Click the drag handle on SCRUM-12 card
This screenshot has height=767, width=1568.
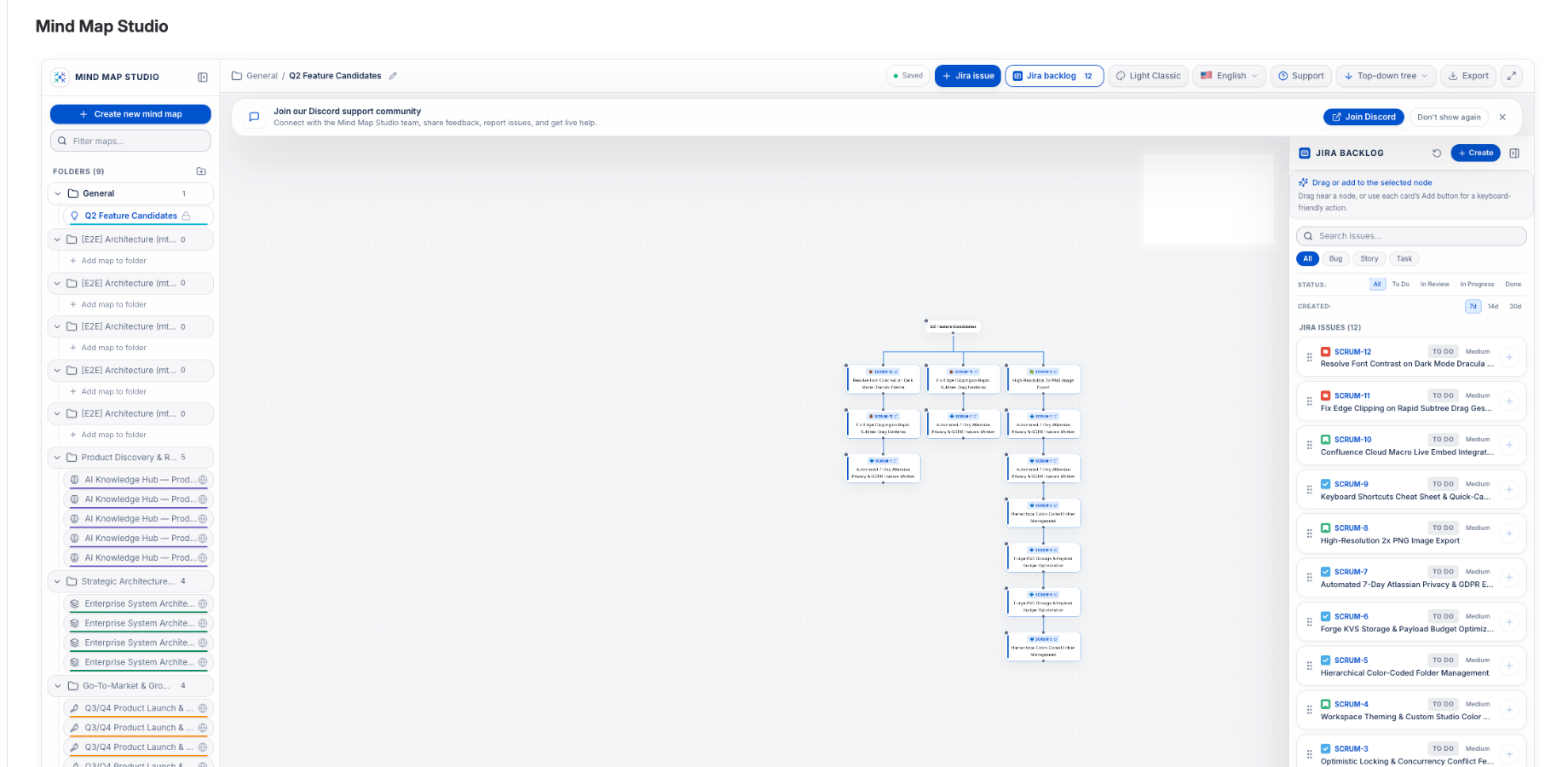tap(1310, 358)
